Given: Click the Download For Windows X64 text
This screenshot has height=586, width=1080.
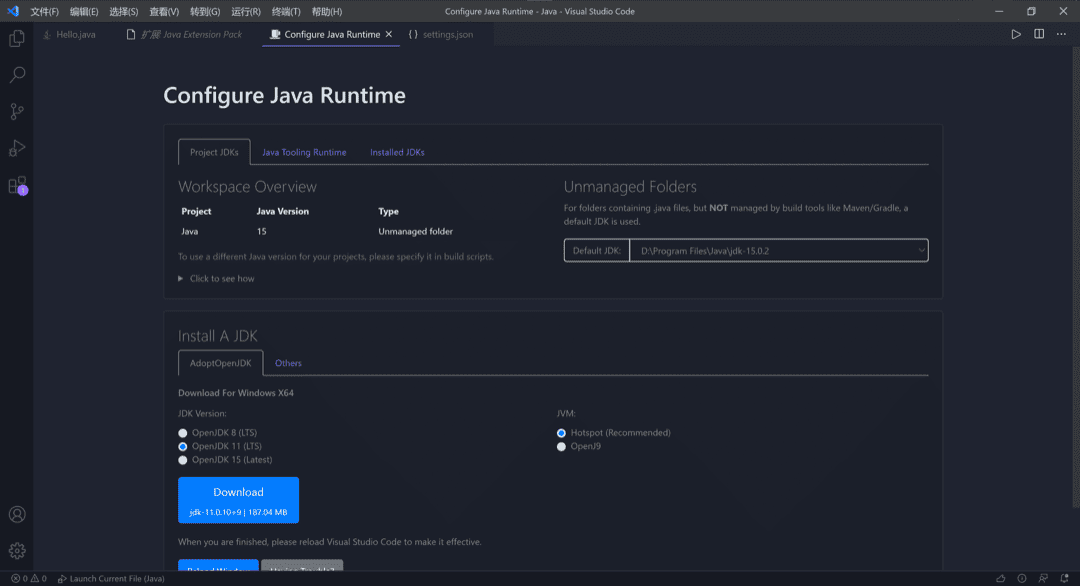Looking at the screenshot, I should (236, 393).
